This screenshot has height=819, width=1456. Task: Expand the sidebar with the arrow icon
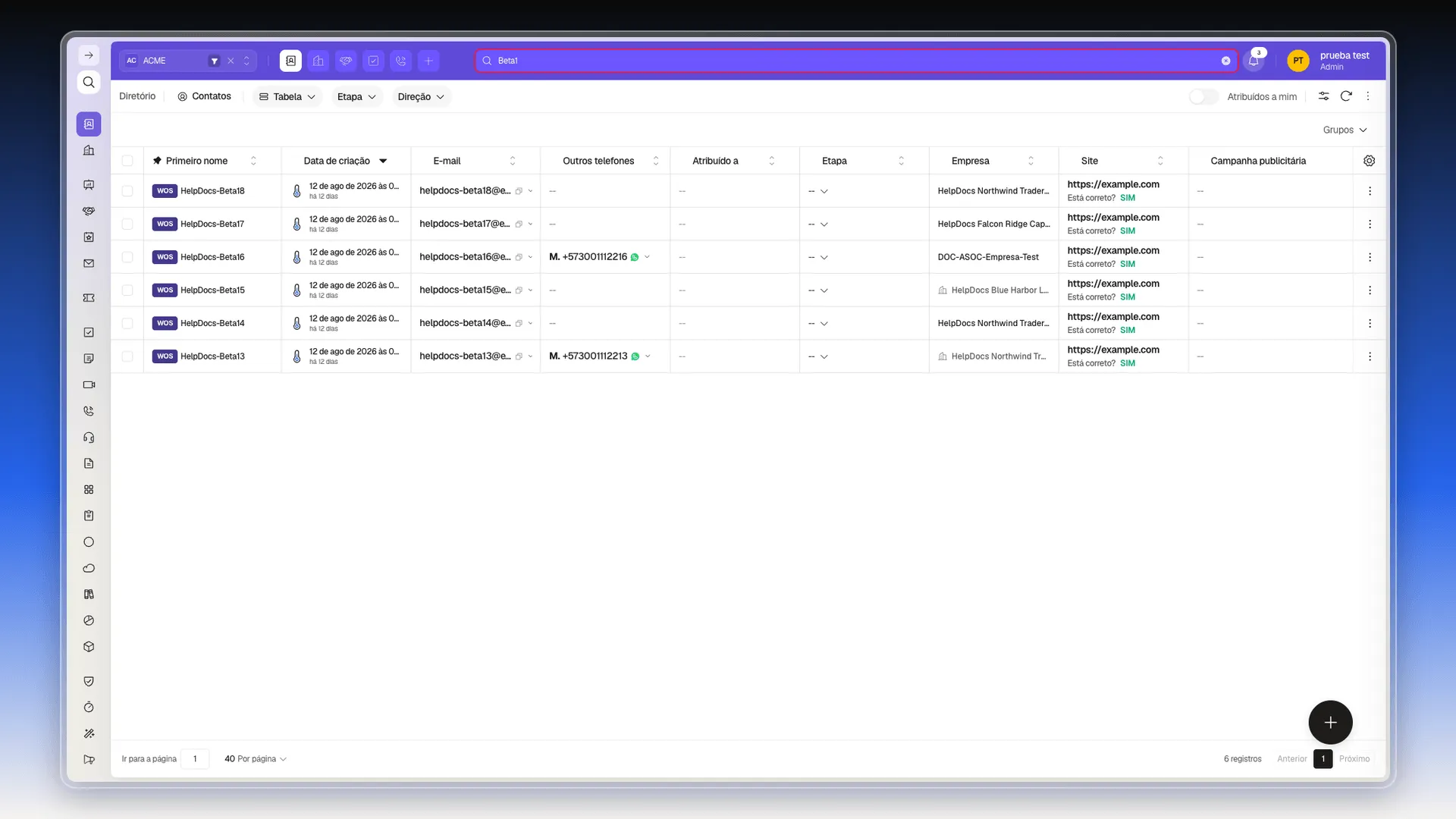89,55
